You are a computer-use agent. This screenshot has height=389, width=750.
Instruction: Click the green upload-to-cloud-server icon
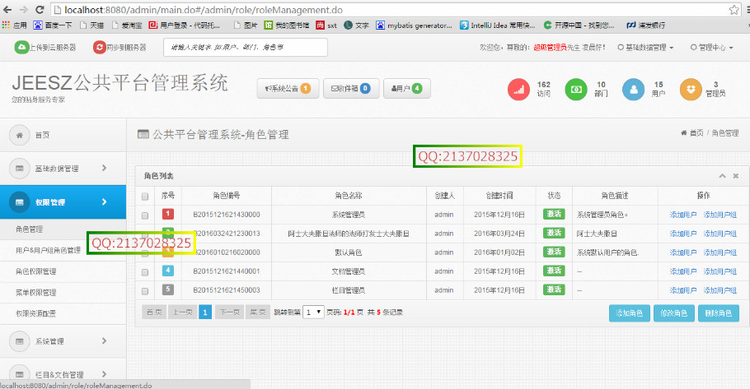tap(22, 47)
